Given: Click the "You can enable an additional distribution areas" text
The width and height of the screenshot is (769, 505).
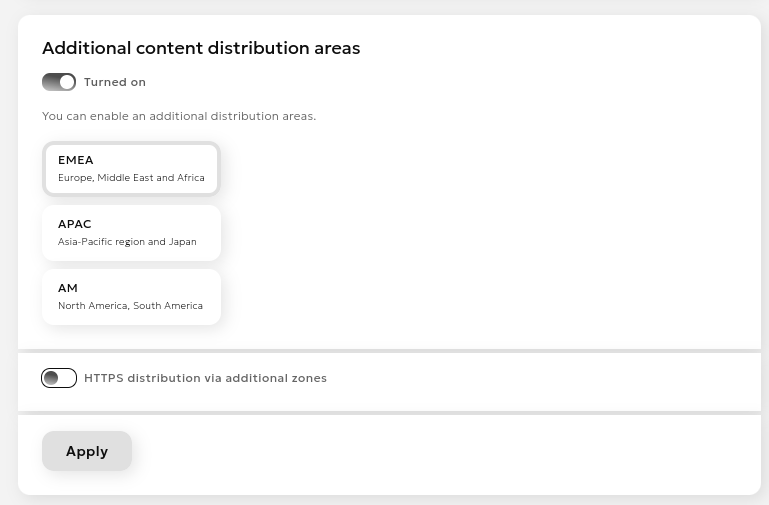Looking at the screenshot, I should [179, 116].
